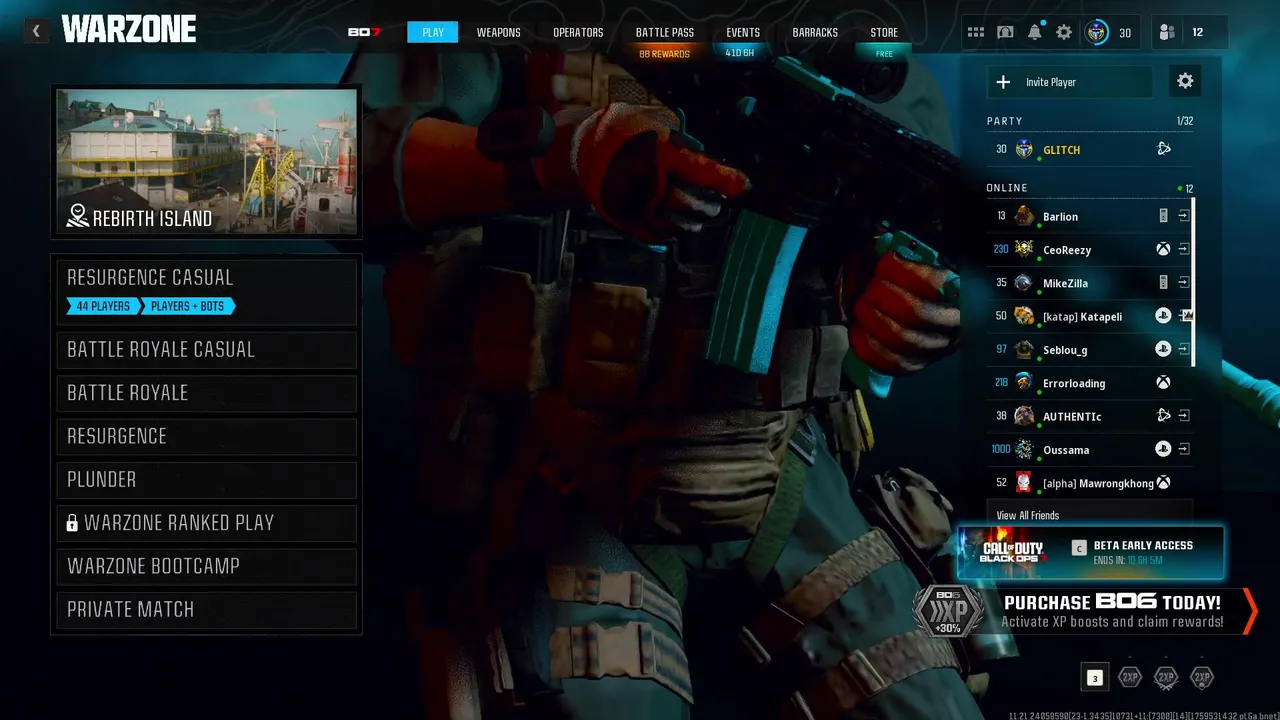
Task: Click the key 3 hint box
Action: pyautogui.click(x=1095, y=678)
